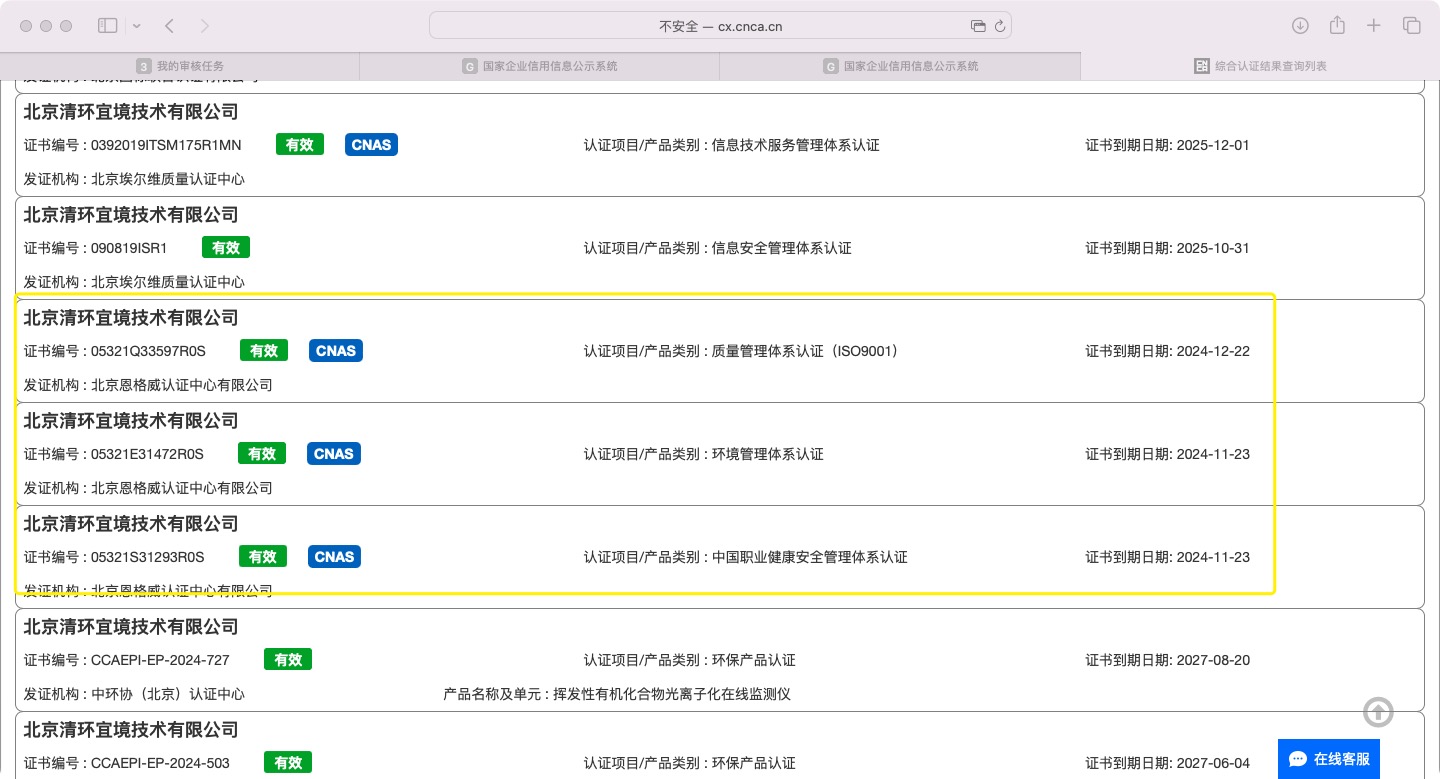Click the CNAS badge for certificate 0392019ITSM175R1MN
This screenshot has width=1440, height=779.
pyautogui.click(x=371, y=145)
